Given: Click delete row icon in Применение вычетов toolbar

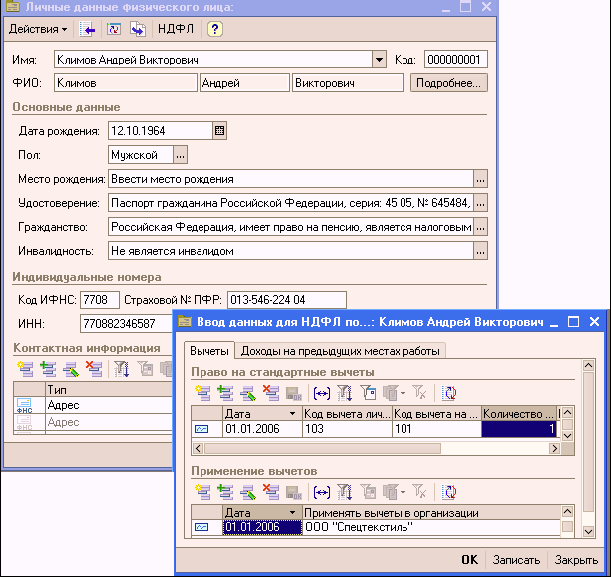Looking at the screenshot, I should pyautogui.click(x=269, y=491).
